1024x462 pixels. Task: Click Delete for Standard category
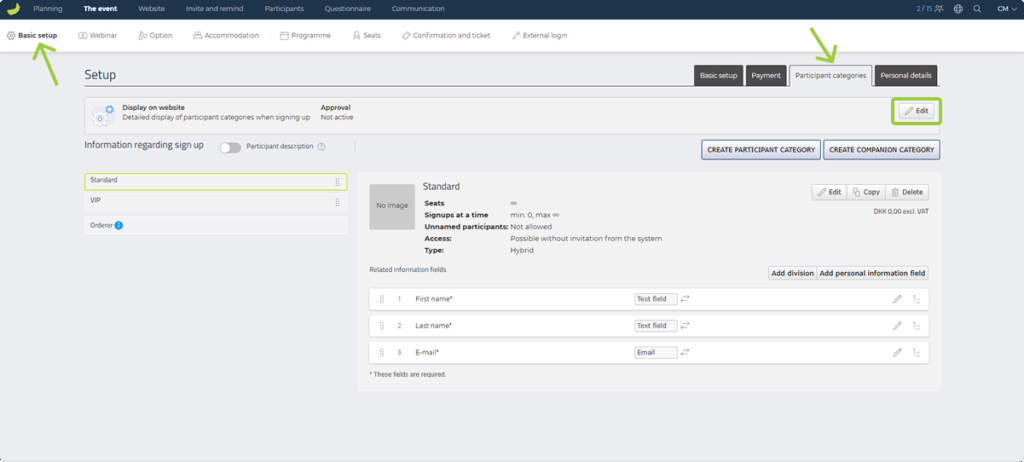pos(906,192)
